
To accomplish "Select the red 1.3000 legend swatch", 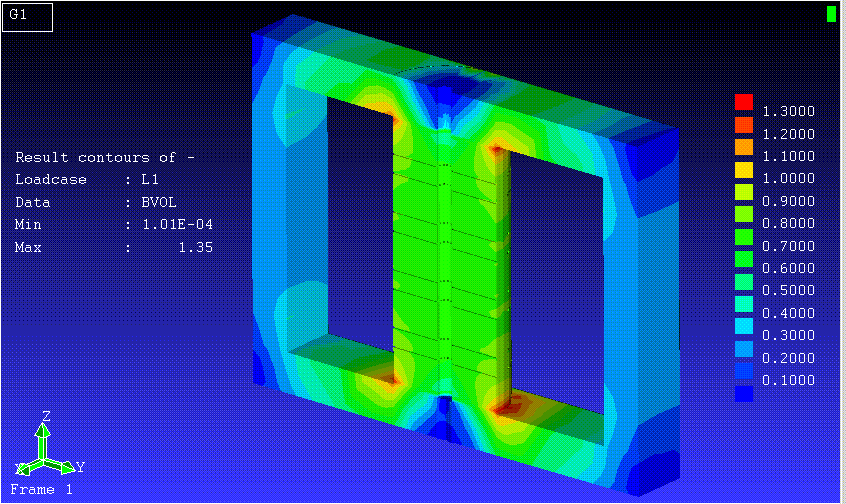I will 743,102.
